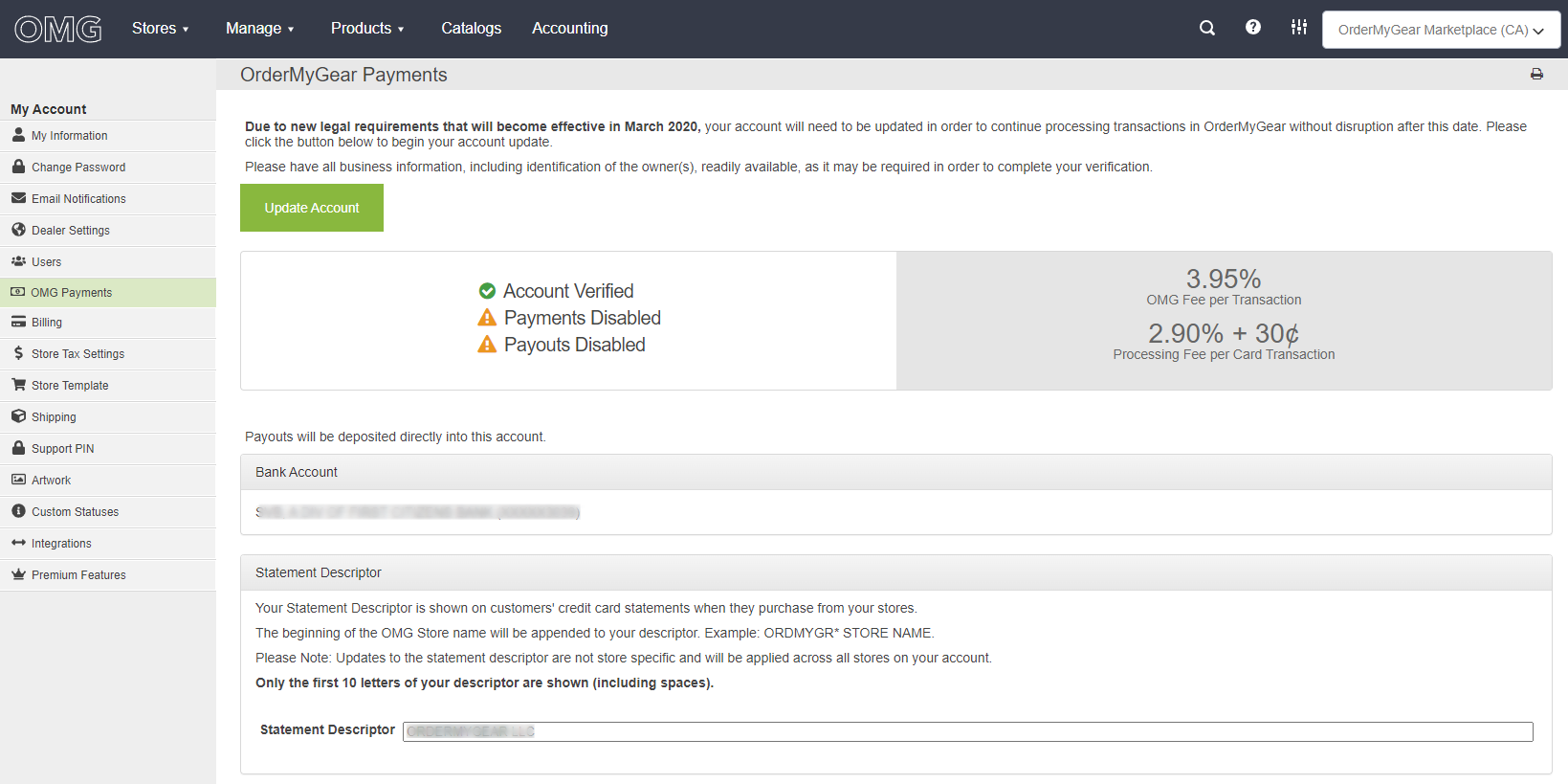Image resolution: width=1568 pixels, height=784 pixels.
Task: Expand the Products dropdown menu
Action: coord(367,29)
